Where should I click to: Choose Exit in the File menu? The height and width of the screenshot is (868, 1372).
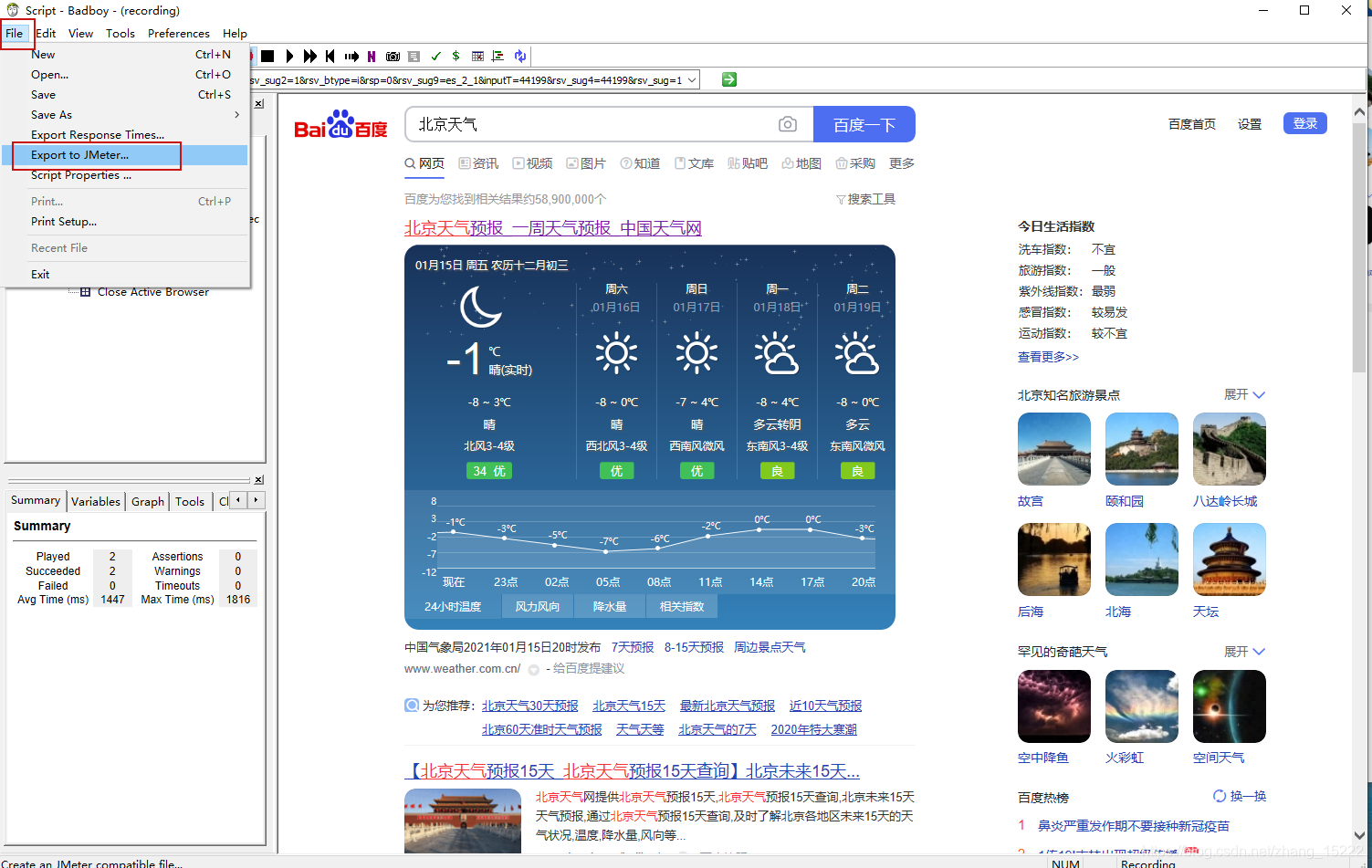(127, 275)
